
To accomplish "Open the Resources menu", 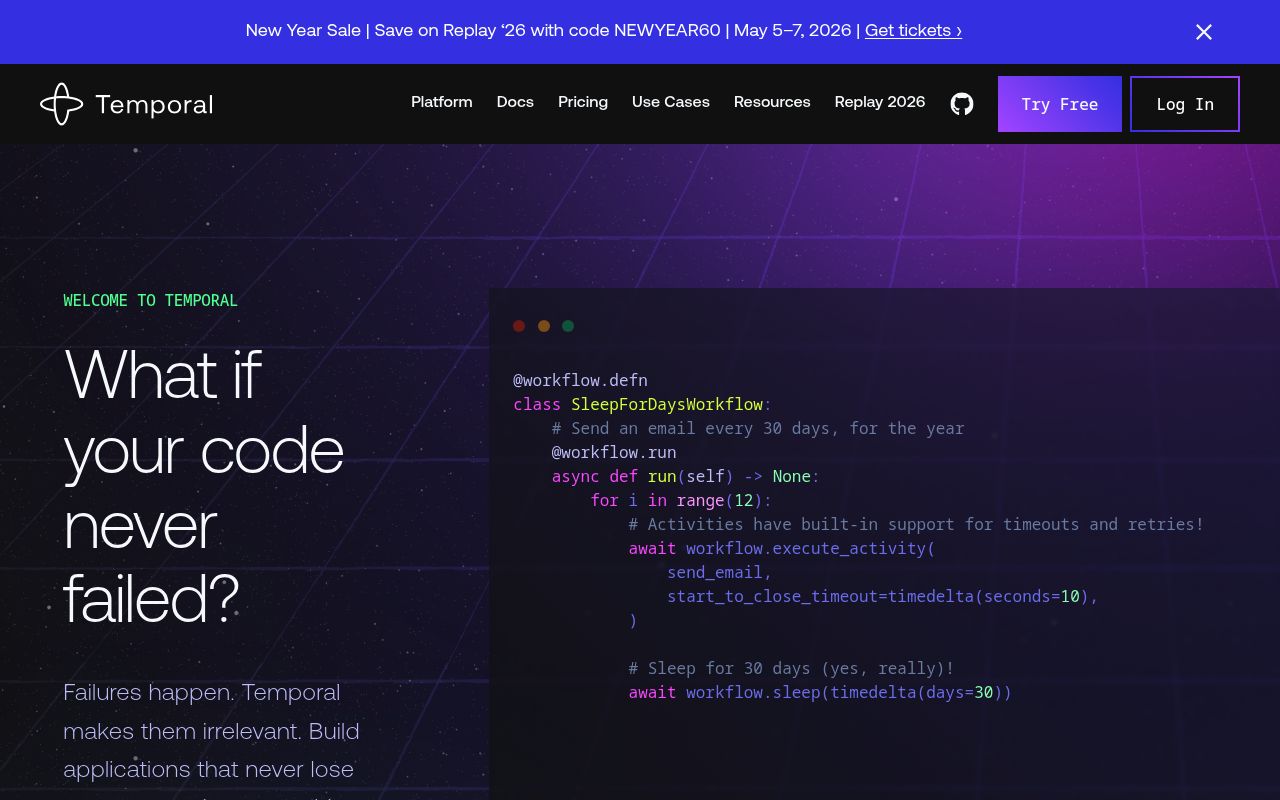I will pos(772,102).
